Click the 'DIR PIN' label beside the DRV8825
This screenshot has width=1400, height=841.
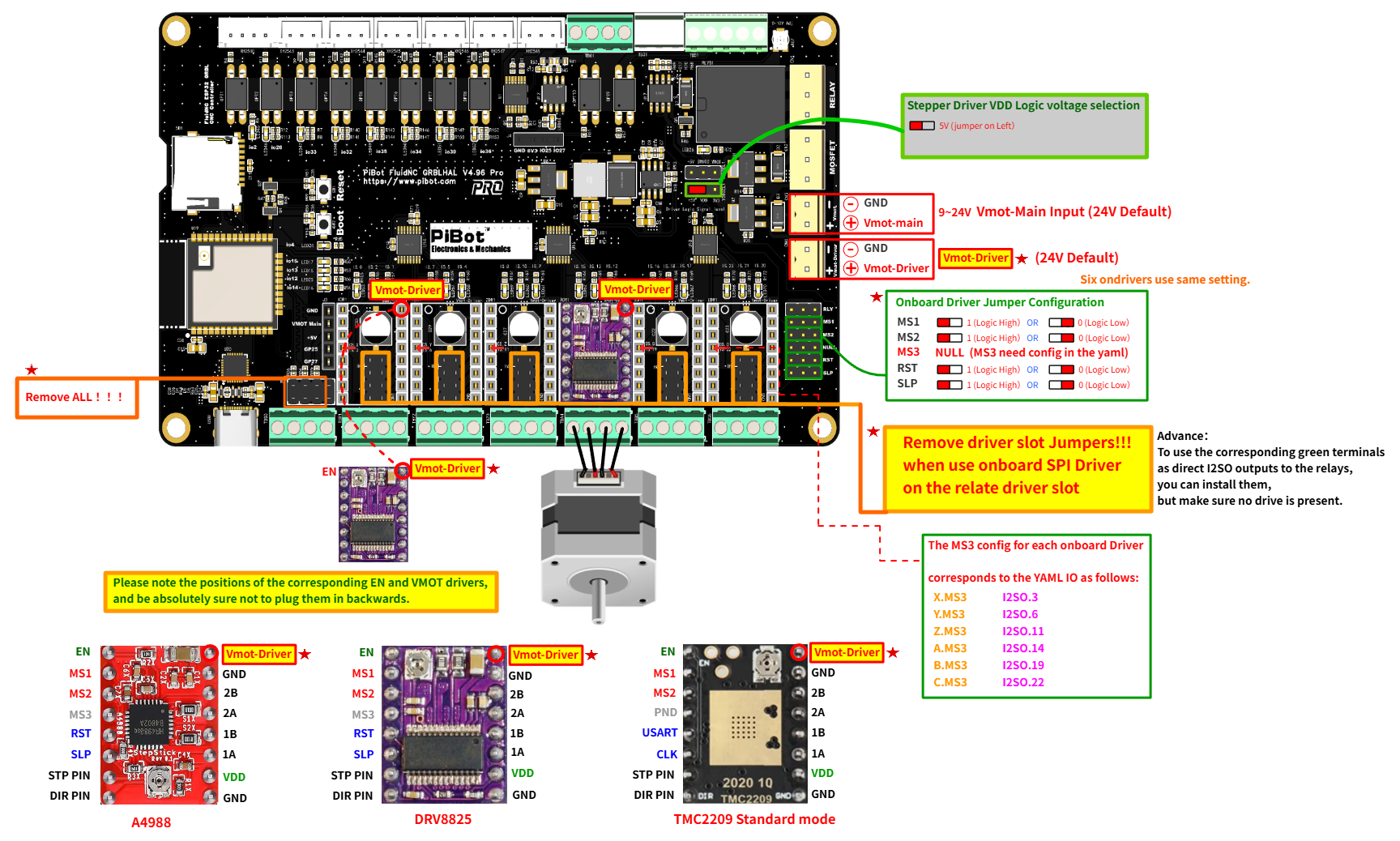(x=352, y=796)
